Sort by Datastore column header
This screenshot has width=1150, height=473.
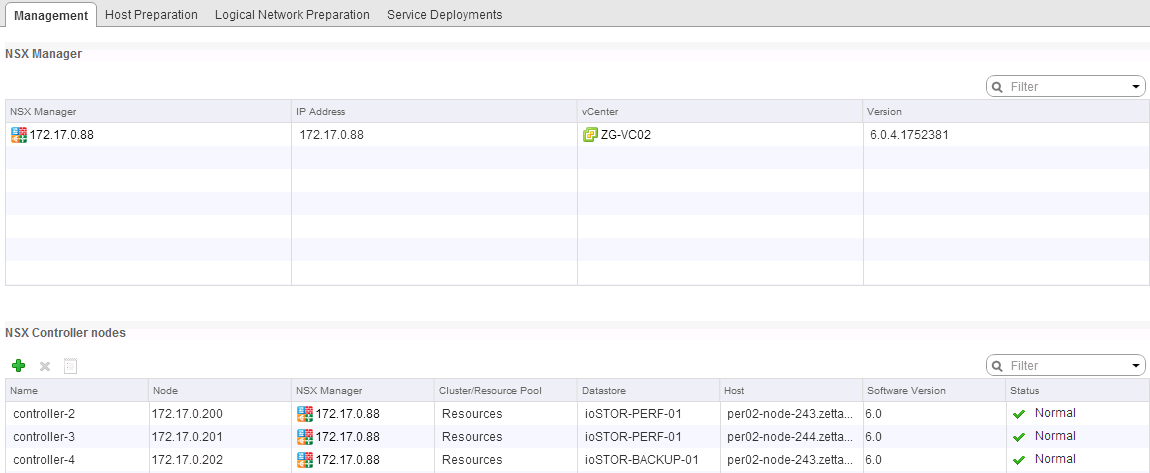(648, 390)
